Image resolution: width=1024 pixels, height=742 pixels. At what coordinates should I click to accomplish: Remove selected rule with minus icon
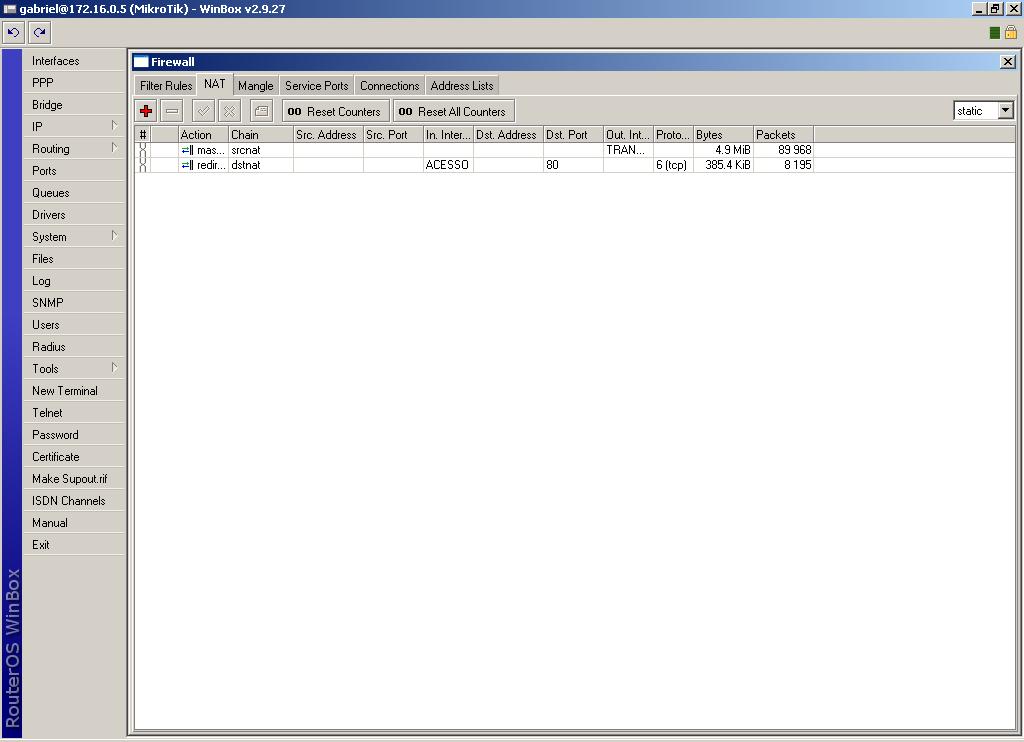pyautogui.click(x=172, y=111)
